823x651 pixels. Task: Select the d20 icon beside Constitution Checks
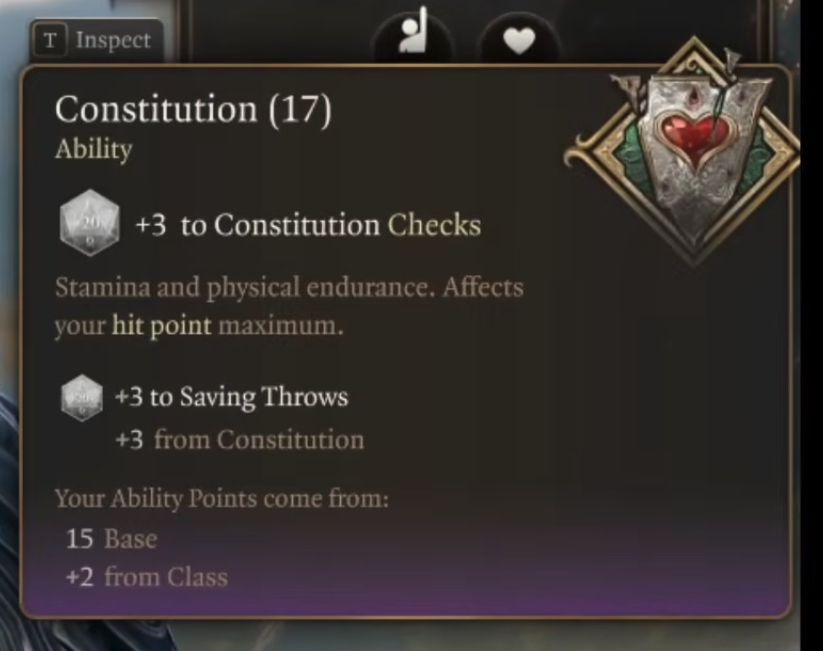tap(90, 222)
